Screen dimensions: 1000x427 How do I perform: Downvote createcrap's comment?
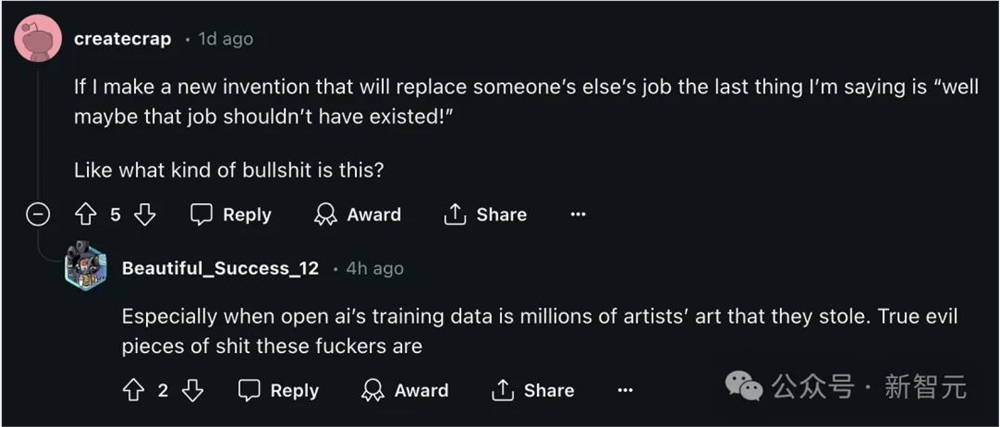(x=145, y=215)
